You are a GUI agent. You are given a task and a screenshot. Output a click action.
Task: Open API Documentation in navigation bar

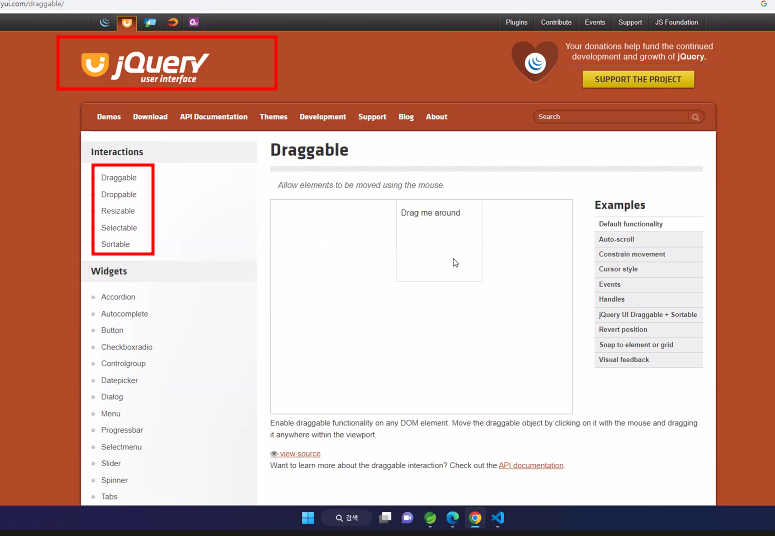[214, 117]
